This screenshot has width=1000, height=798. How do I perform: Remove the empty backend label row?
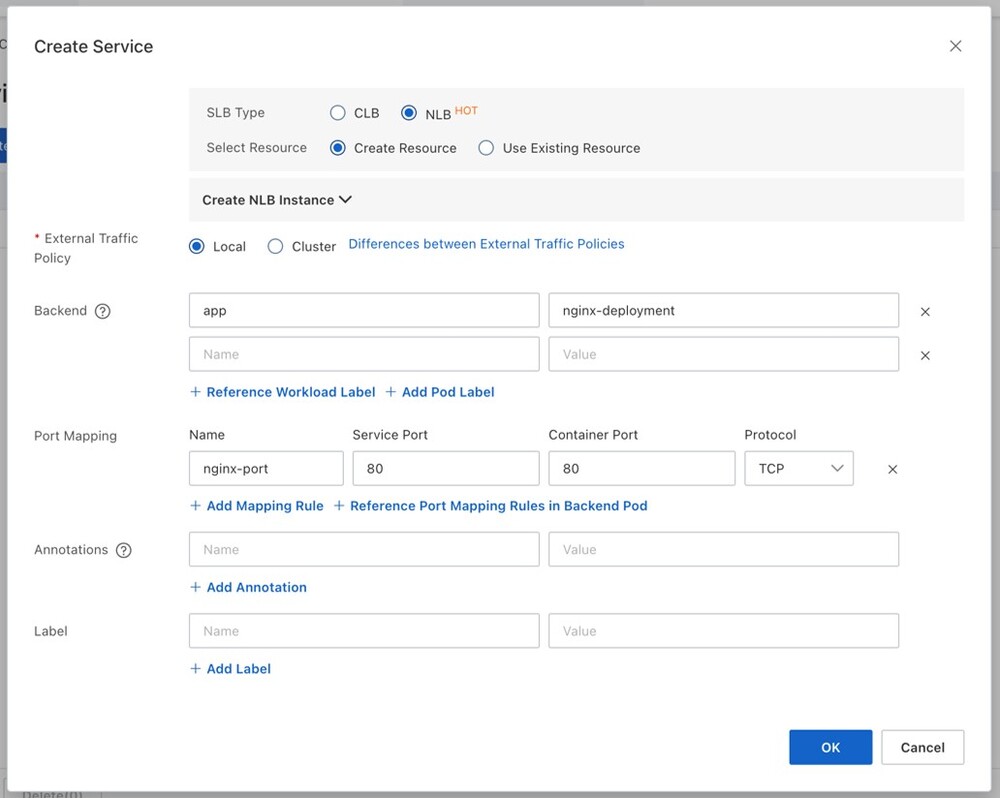pyautogui.click(x=925, y=355)
